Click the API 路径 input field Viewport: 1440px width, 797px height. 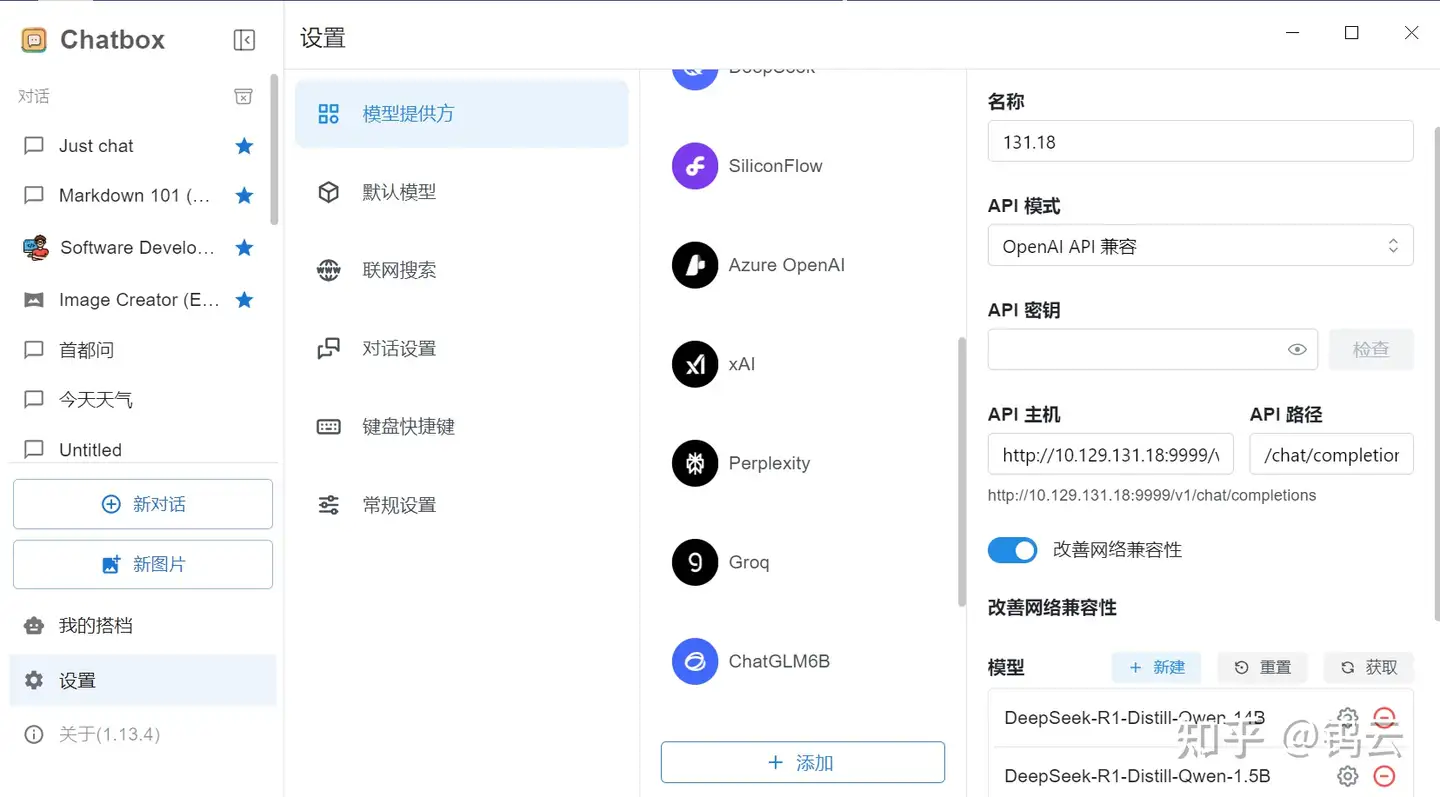point(1332,454)
